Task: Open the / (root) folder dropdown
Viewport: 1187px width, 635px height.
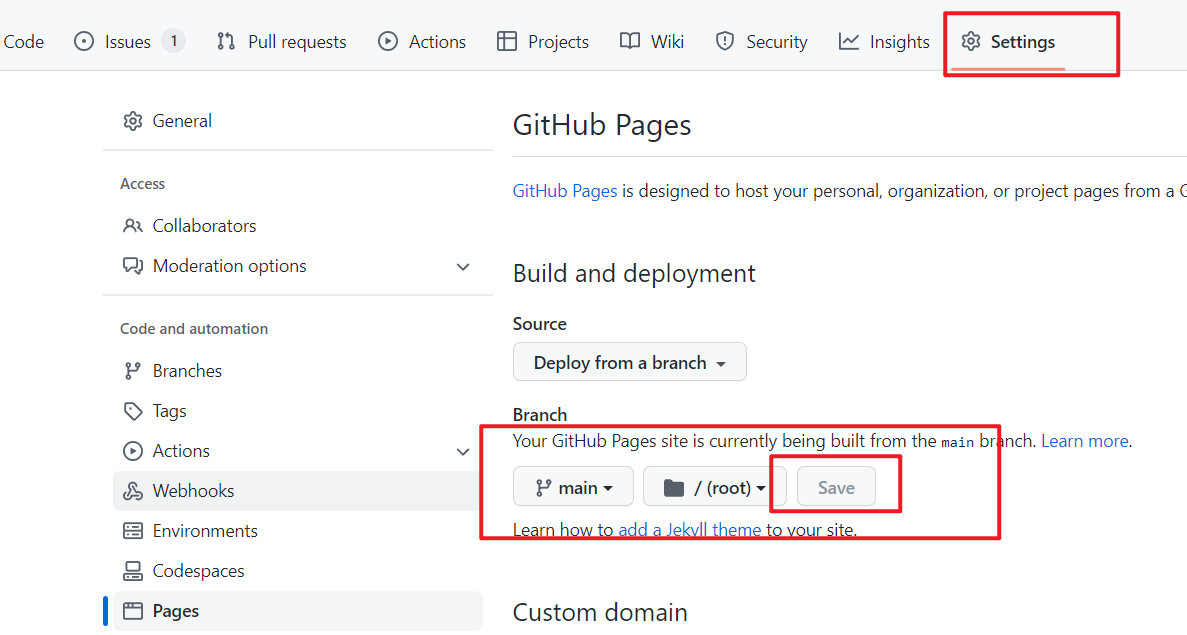Action: click(714, 487)
